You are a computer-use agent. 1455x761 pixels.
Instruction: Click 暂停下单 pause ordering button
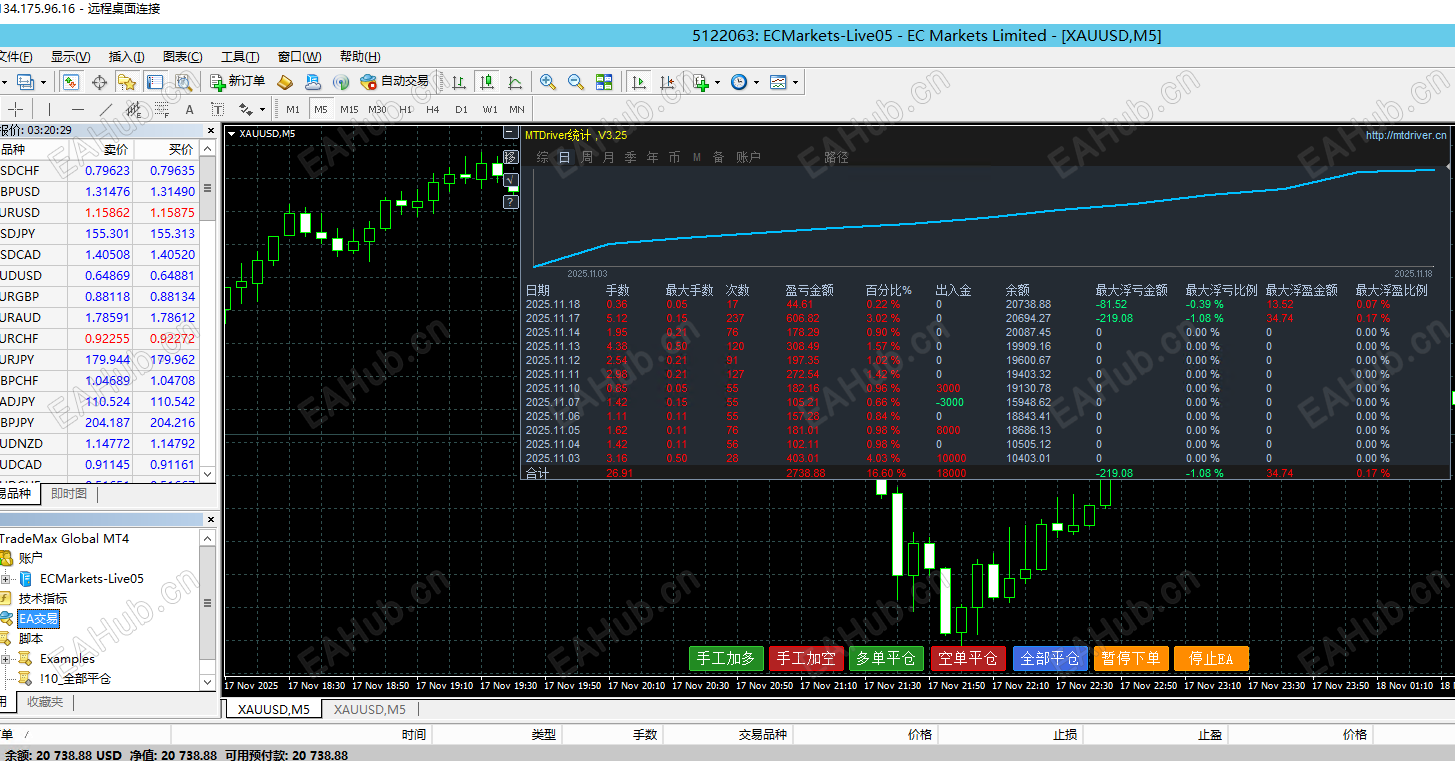point(1131,658)
